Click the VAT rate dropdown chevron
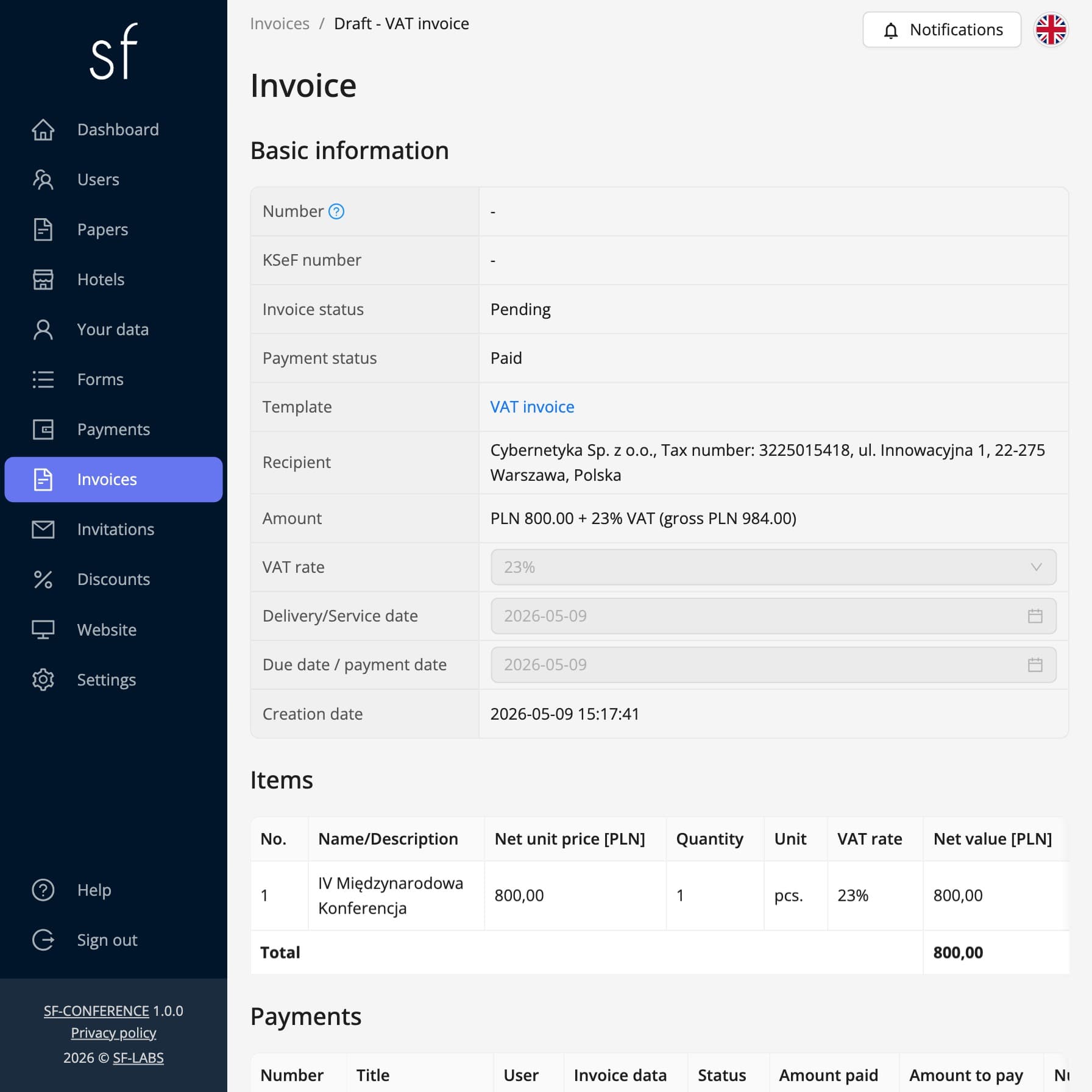 [1035, 567]
